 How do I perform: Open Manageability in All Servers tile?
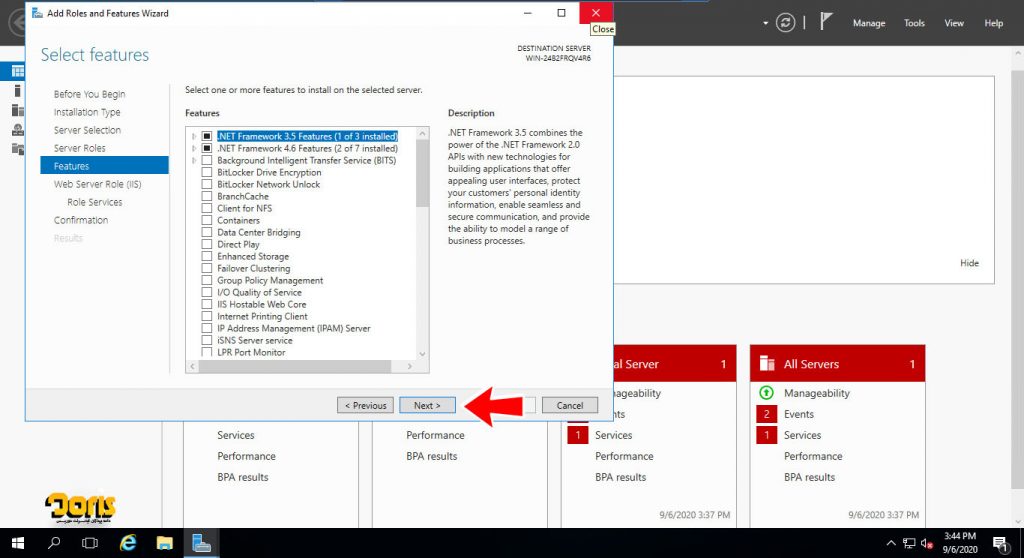tap(816, 393)
